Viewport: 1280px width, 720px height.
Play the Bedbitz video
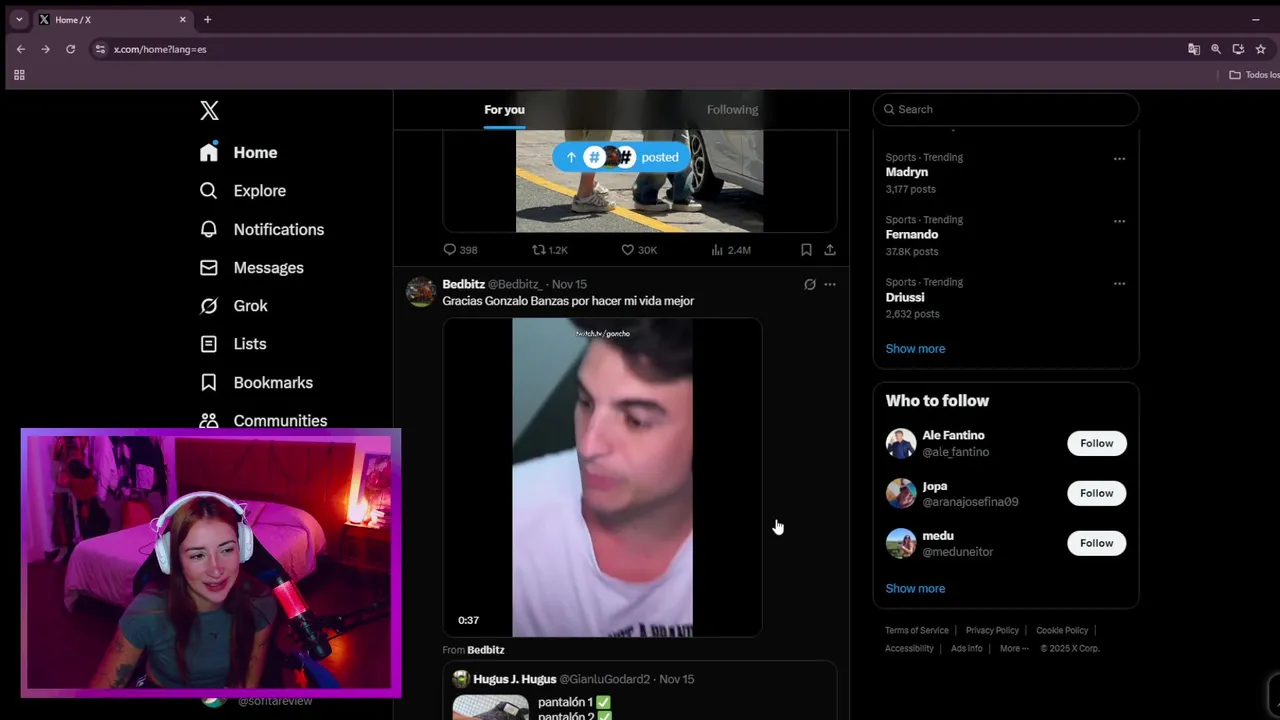(x=602, y=477)
